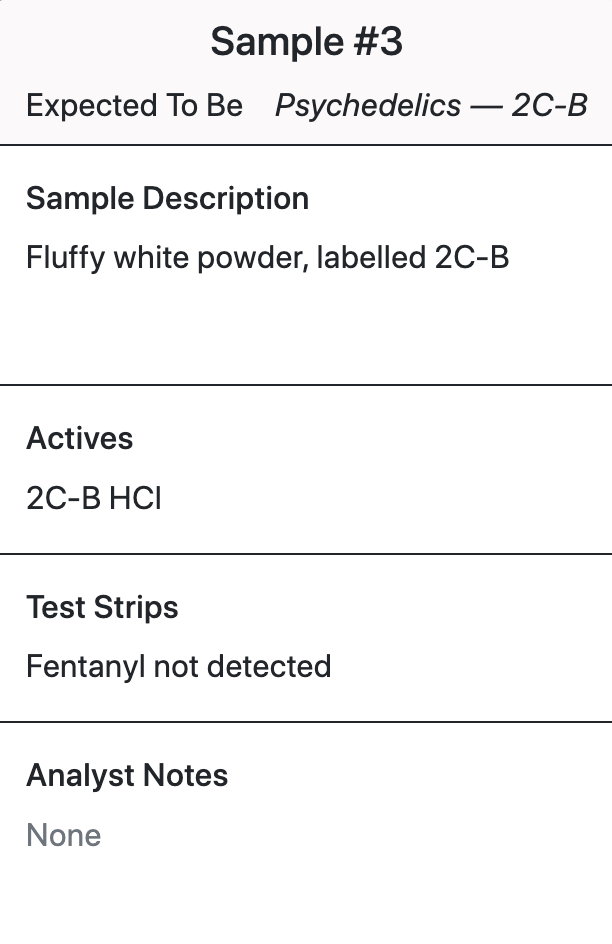Viewport: 612px width, 944px height.
Task: Select the Sample Description heading
Action: (167, 199)
